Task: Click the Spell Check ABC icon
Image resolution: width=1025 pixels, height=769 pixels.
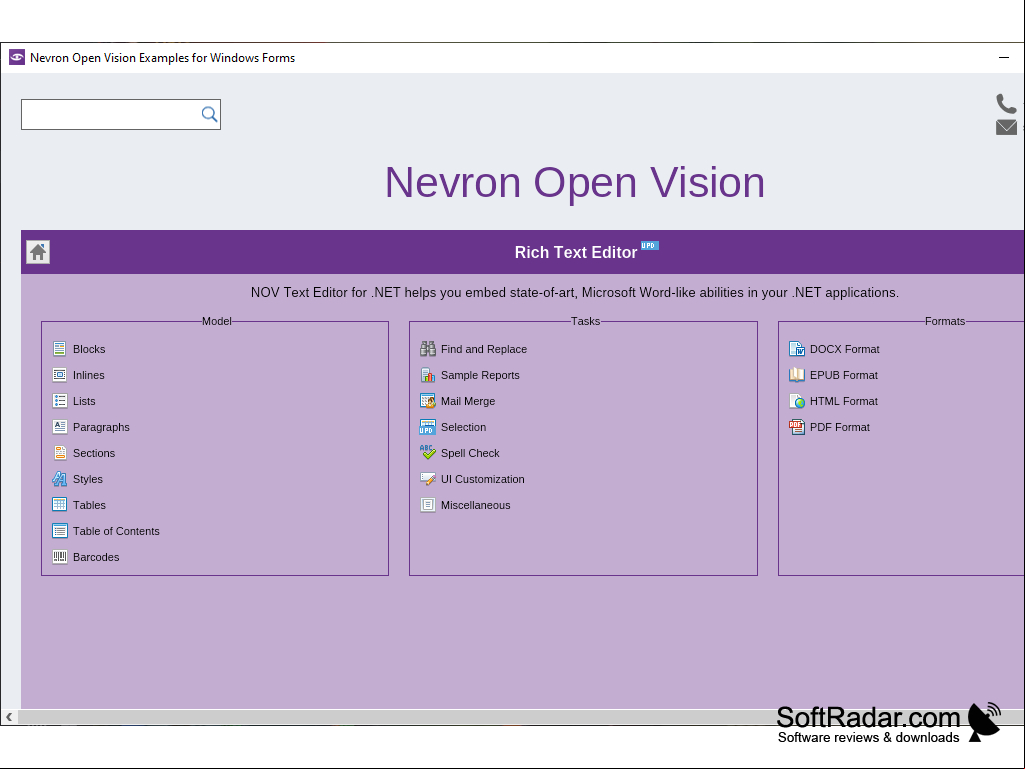Action: pyautogui.click(x=428, y=452)
